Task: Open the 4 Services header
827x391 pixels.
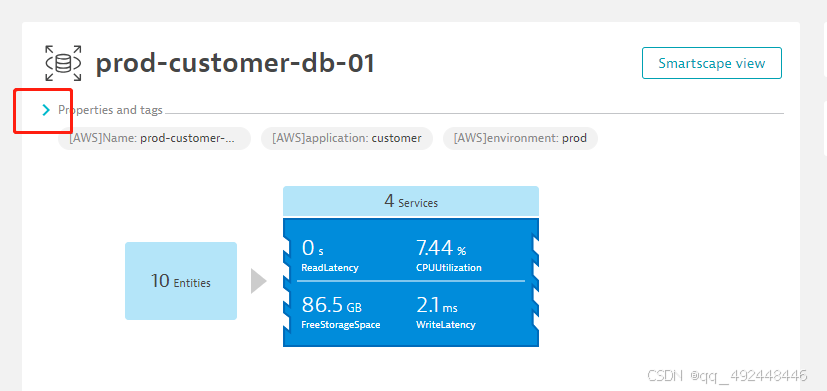Action: pos(411,202)
